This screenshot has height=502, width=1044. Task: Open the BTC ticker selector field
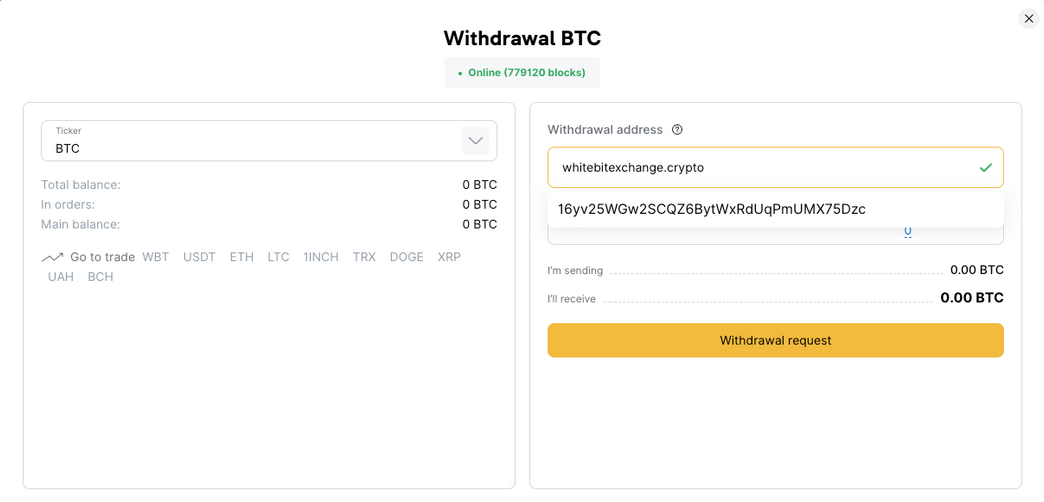click(x=269, y=140)
